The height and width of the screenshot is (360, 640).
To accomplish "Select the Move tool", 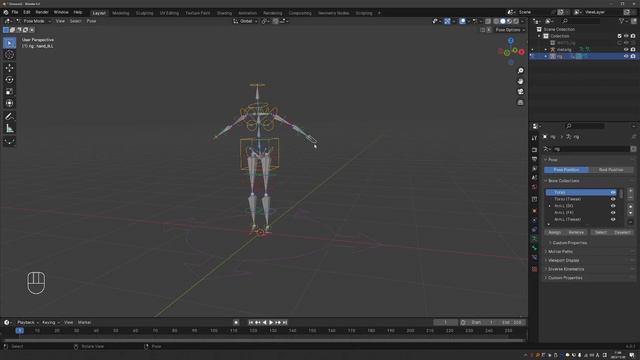I will click(x=9, y=68).
